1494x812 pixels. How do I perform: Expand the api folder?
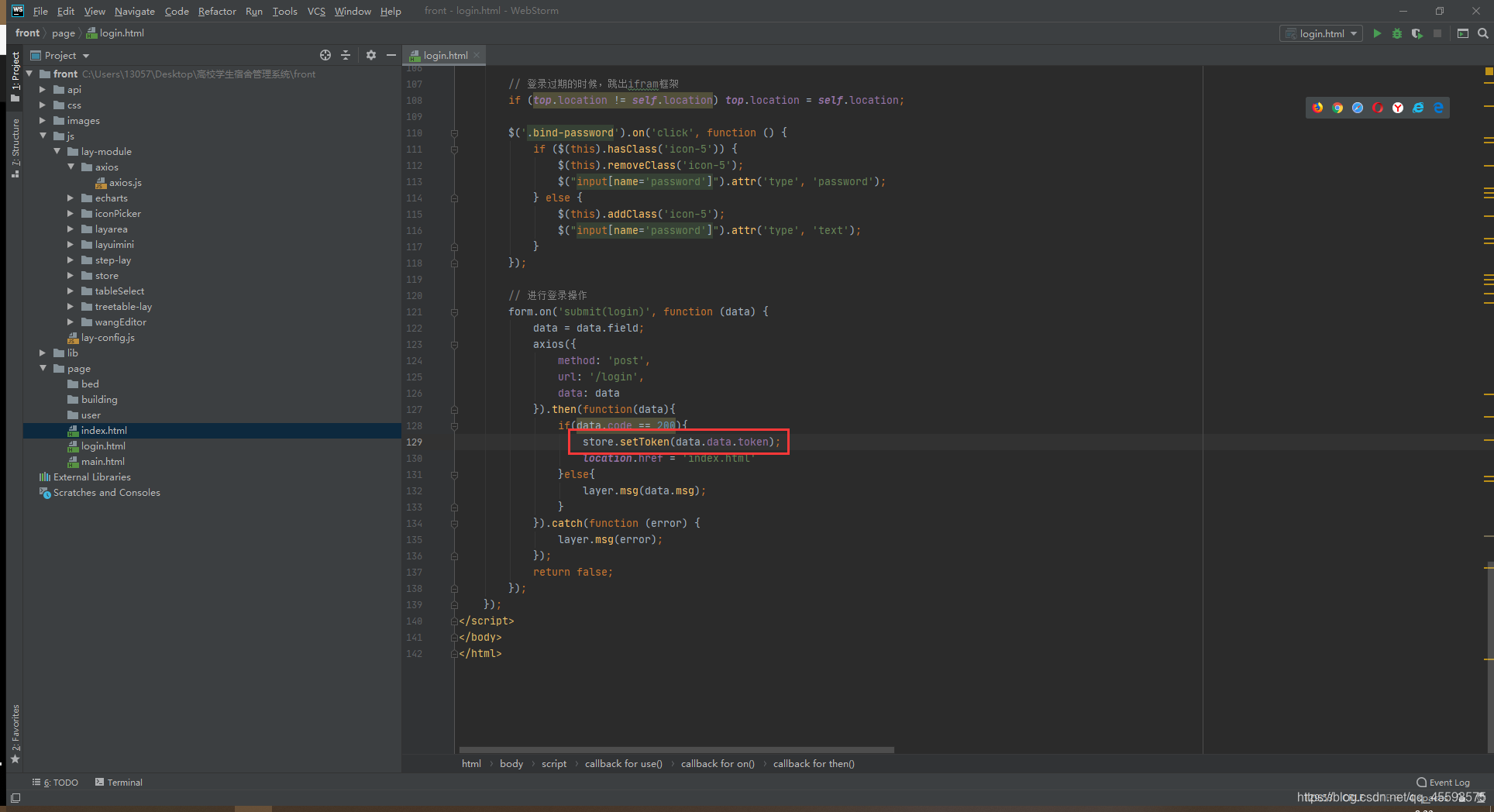pos(43,90)
